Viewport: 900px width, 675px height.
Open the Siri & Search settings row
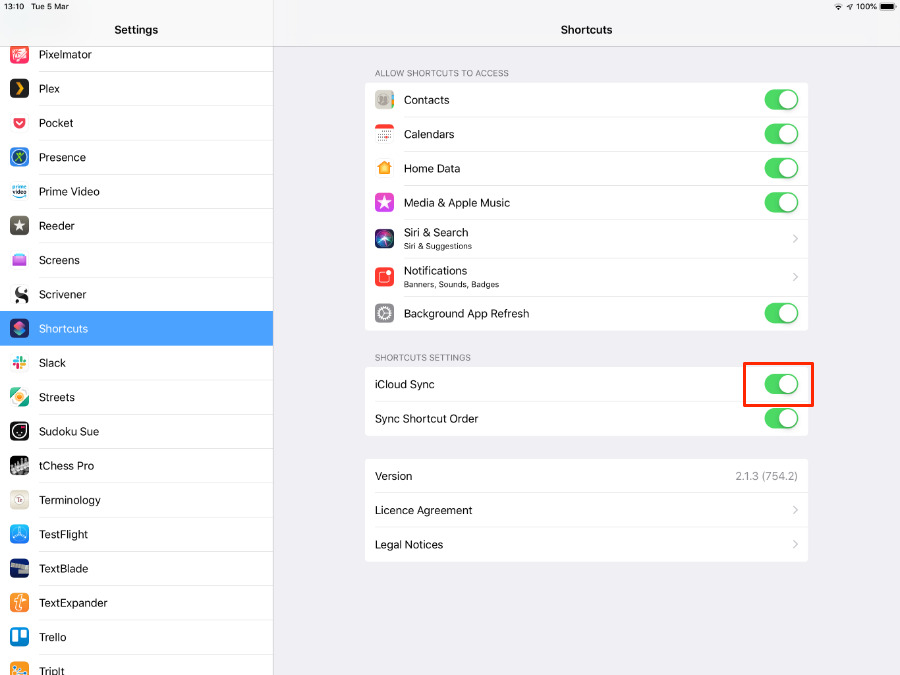586,239
